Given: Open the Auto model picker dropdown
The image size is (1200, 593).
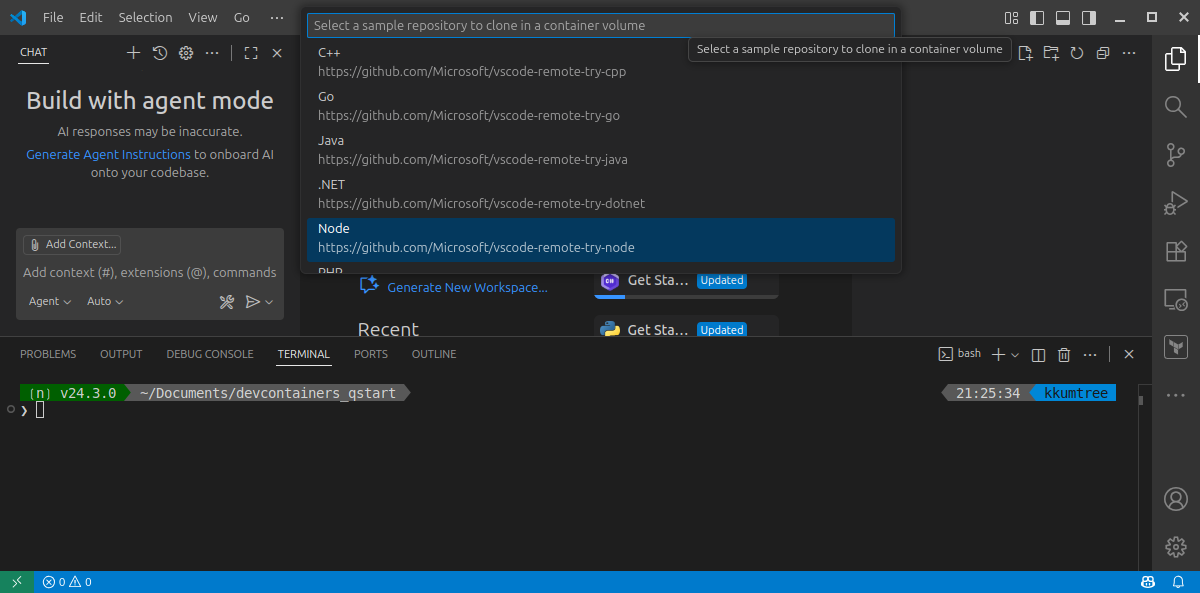Looking at the screenshot, I should pos(105,302).
